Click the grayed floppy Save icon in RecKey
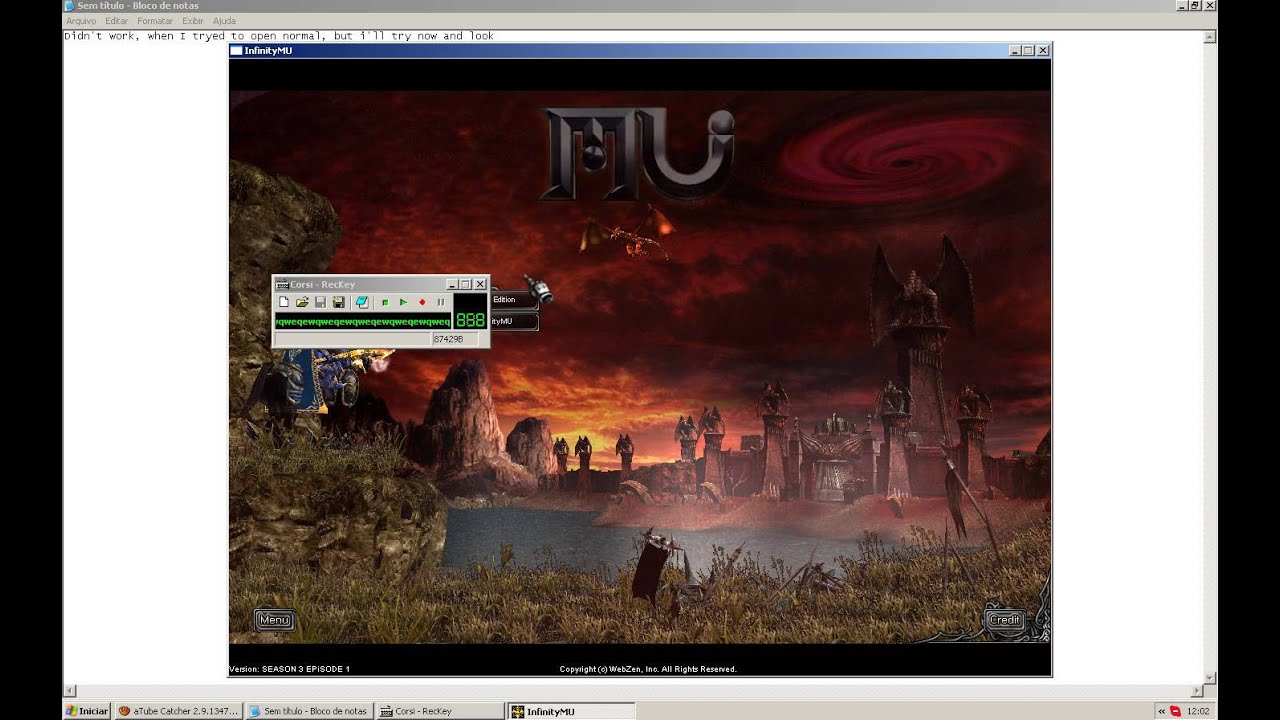This screenshot has width=1280, height=720. click(320, 302)
